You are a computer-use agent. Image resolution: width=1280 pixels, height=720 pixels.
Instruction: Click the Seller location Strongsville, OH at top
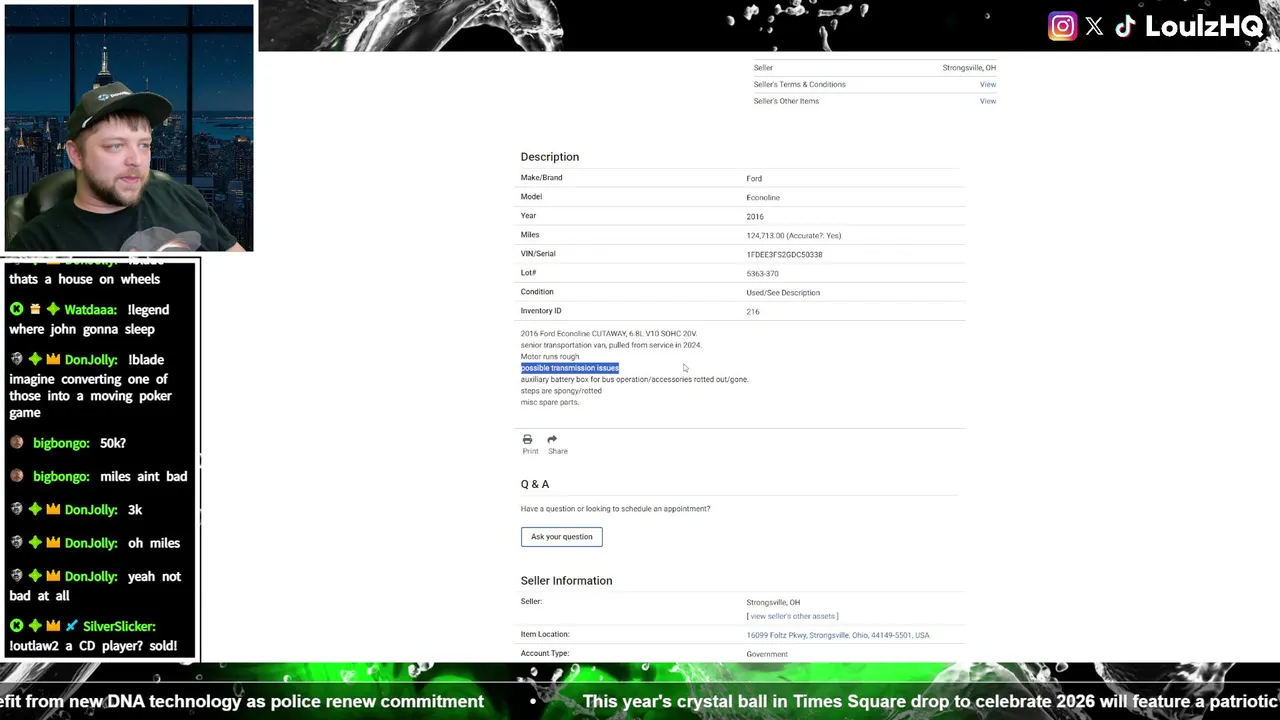(969, 68)
